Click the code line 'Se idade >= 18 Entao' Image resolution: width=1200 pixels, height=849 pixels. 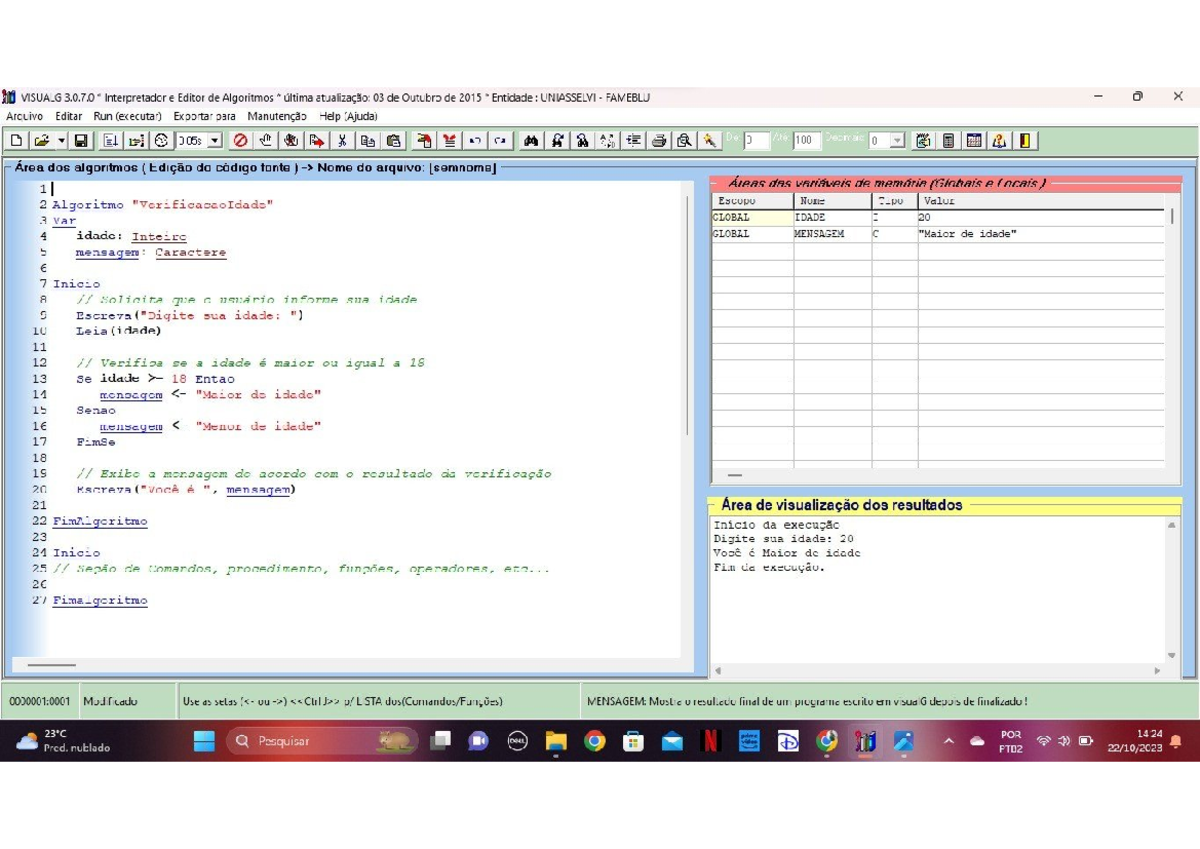click(155, 379)
